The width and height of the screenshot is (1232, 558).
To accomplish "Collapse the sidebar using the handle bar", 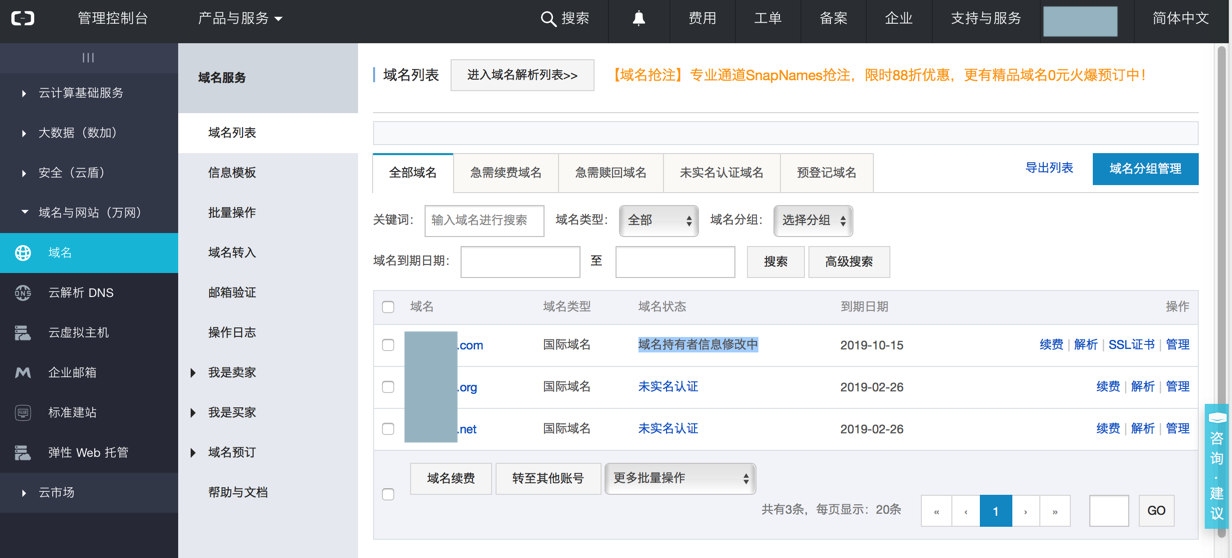I will [x=88, y=58].
